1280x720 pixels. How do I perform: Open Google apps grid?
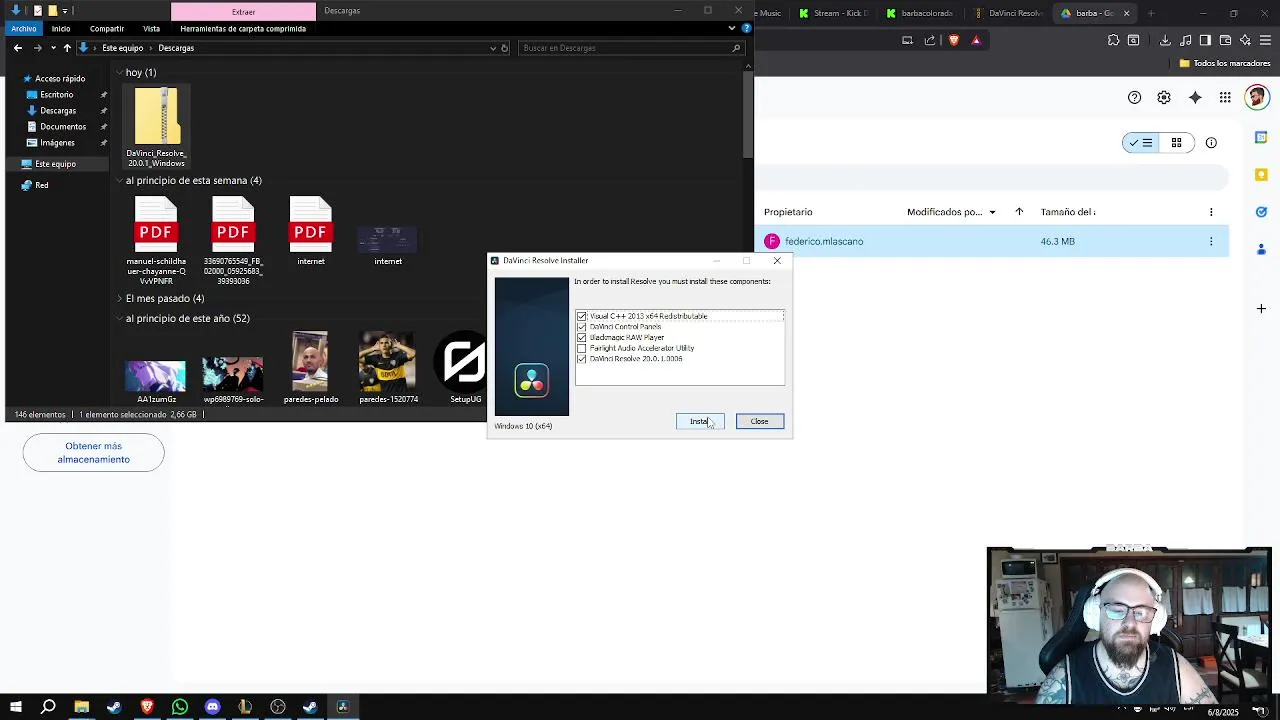pyautogui.click(x=1225, y=97)
